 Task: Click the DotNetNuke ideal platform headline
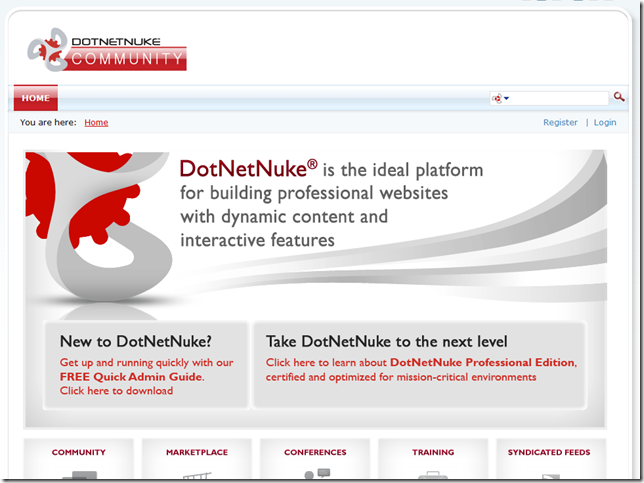pos(331,204)
